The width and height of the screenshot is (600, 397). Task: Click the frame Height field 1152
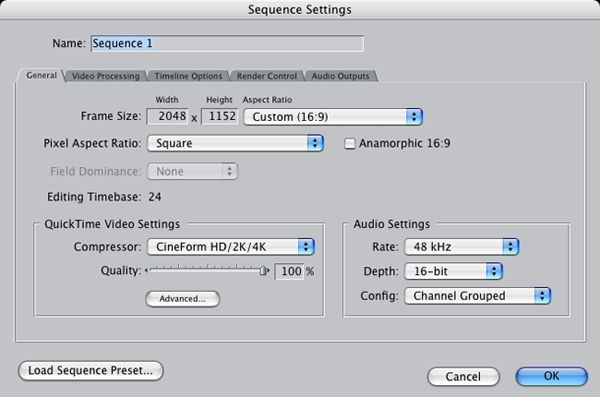[220, 116]
